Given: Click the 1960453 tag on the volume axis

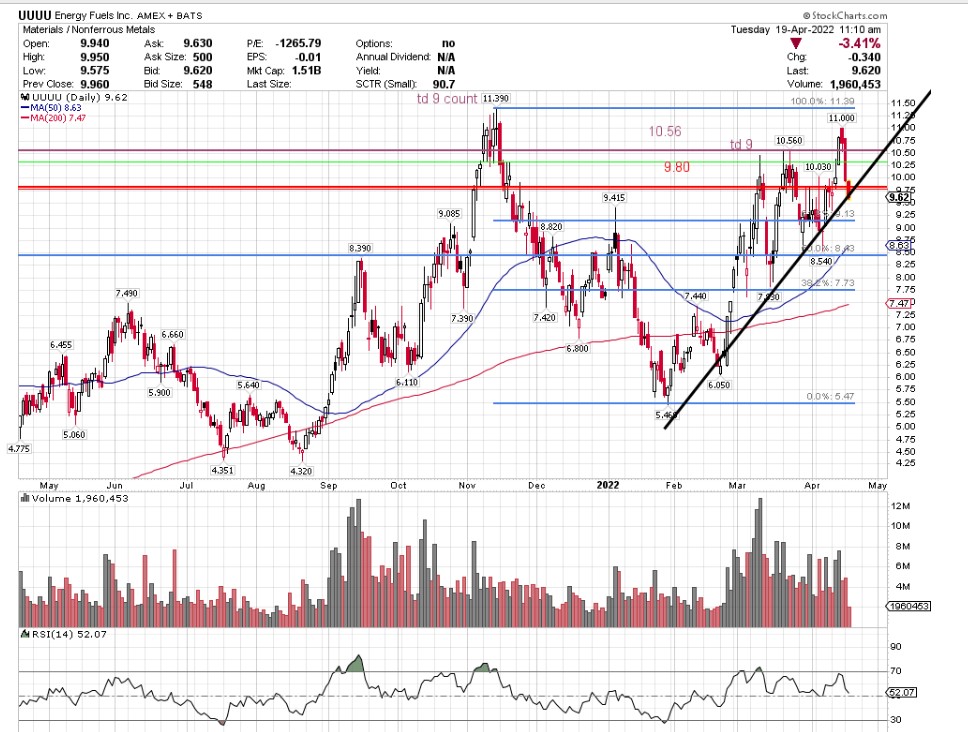Looking at the screenshot, I should 909,606.
